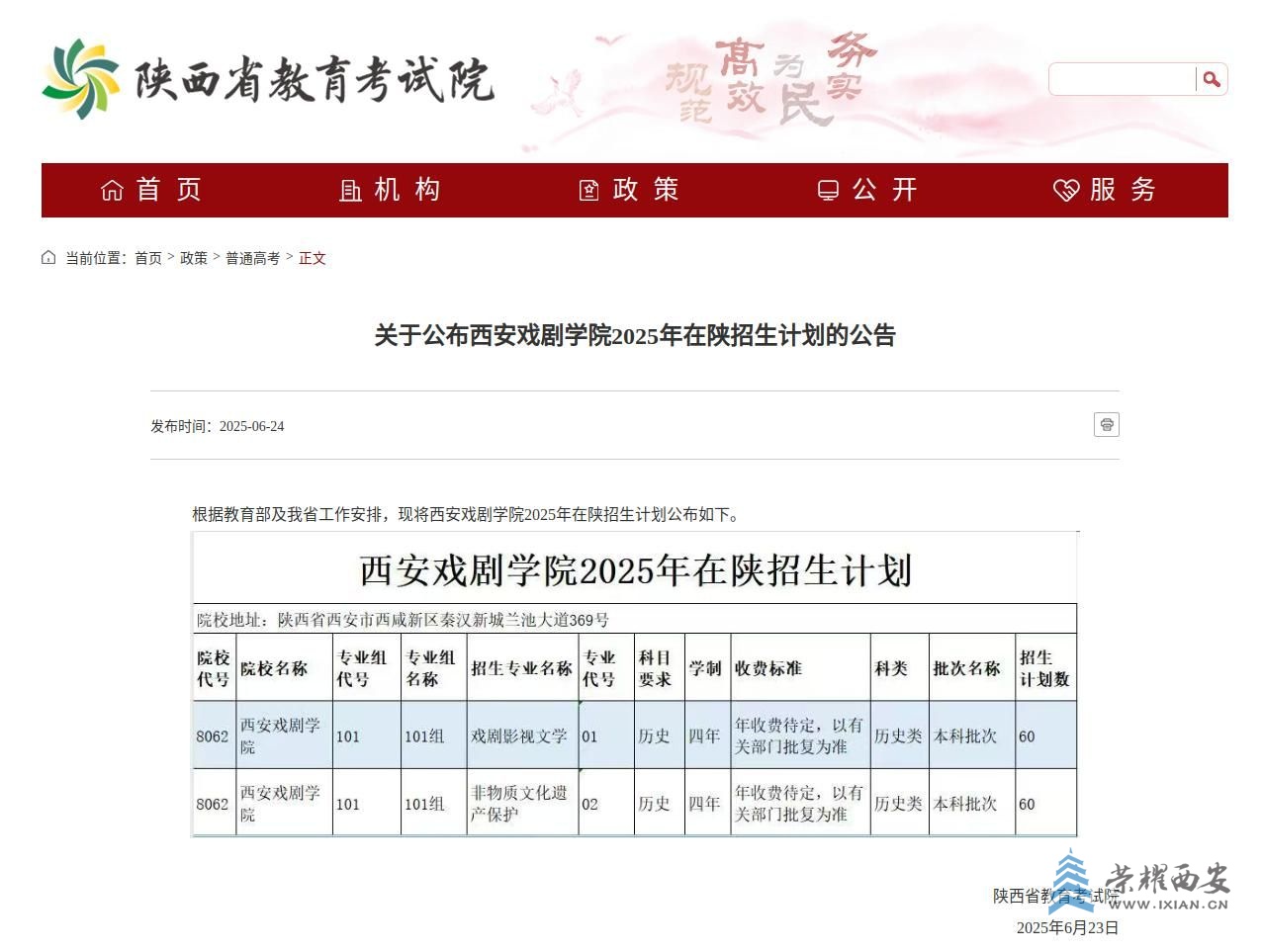Click the home icon in breadcrumb

[x=48, y=258]
